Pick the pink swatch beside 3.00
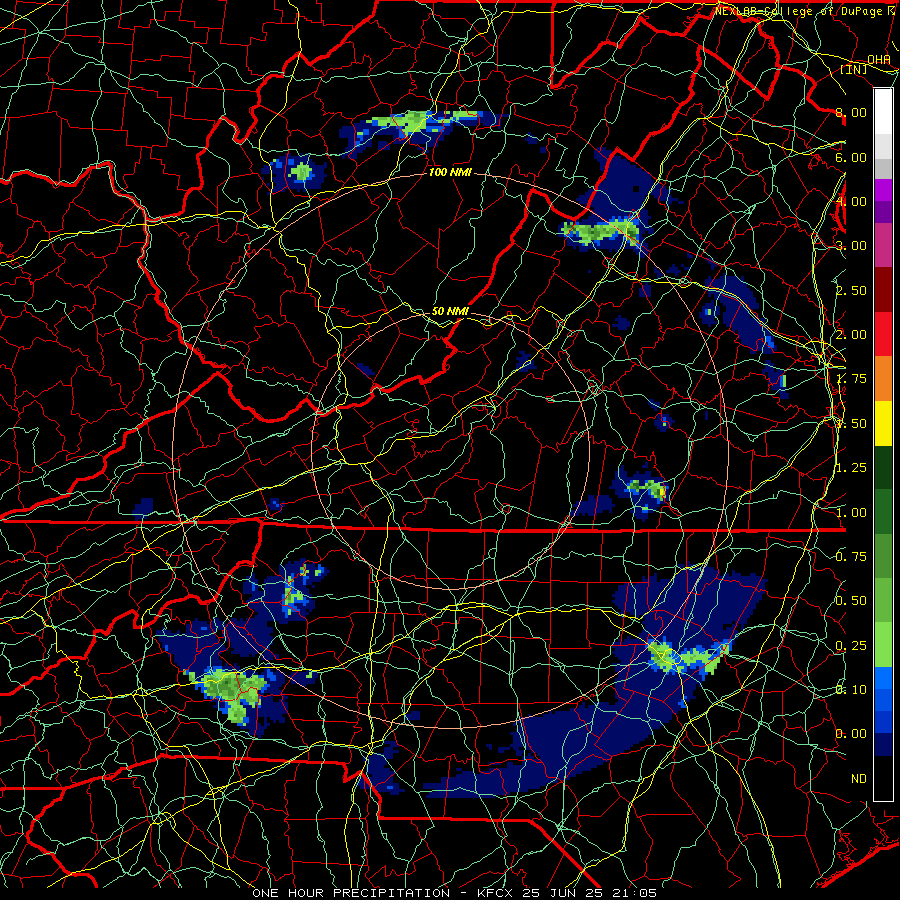 click(883, 246)
